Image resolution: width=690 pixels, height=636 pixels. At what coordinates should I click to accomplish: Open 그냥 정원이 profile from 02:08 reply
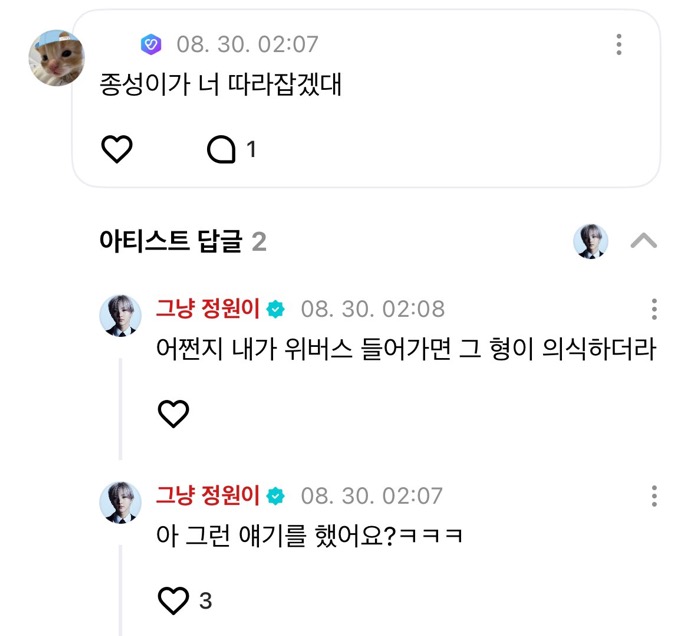(x=207, y=309)
